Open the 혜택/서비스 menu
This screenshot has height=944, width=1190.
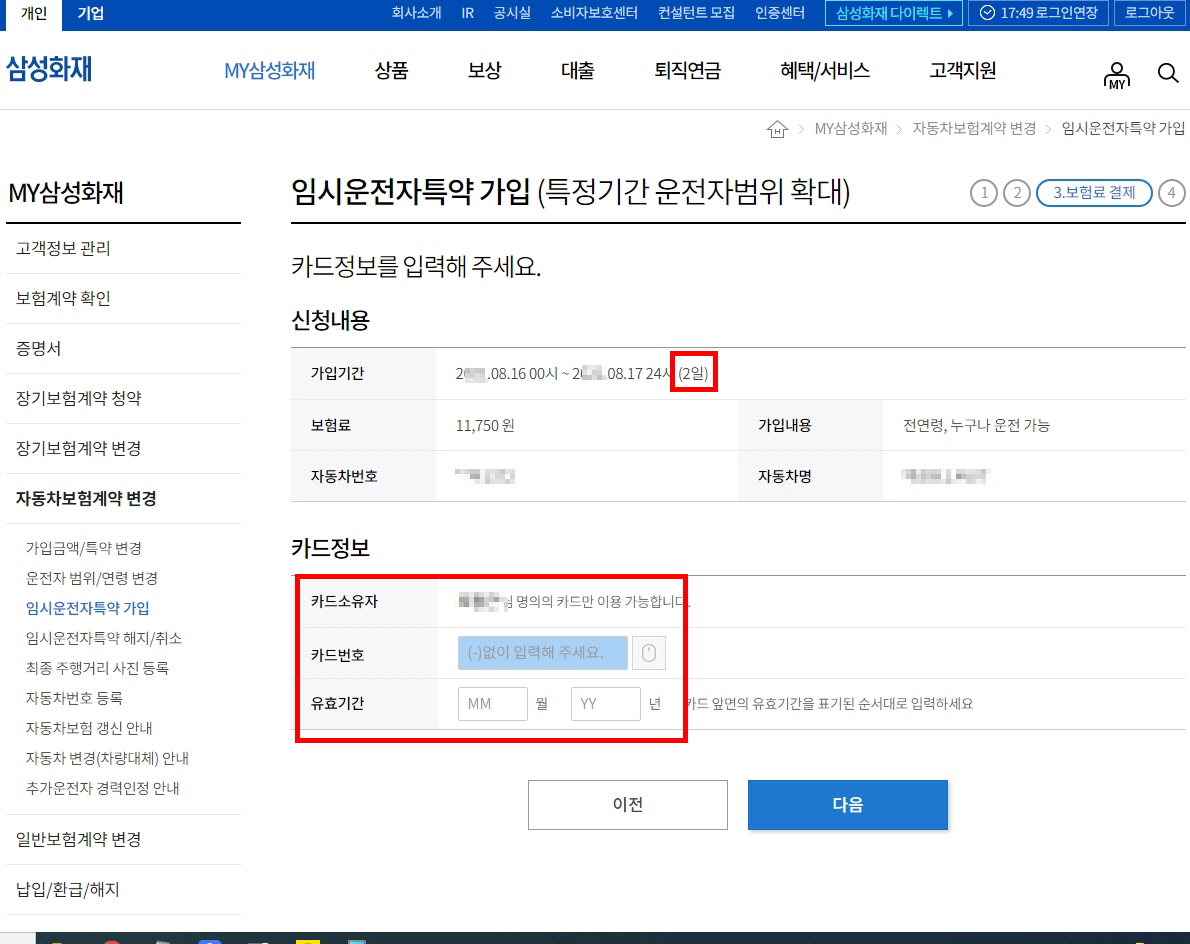(825, 71)
